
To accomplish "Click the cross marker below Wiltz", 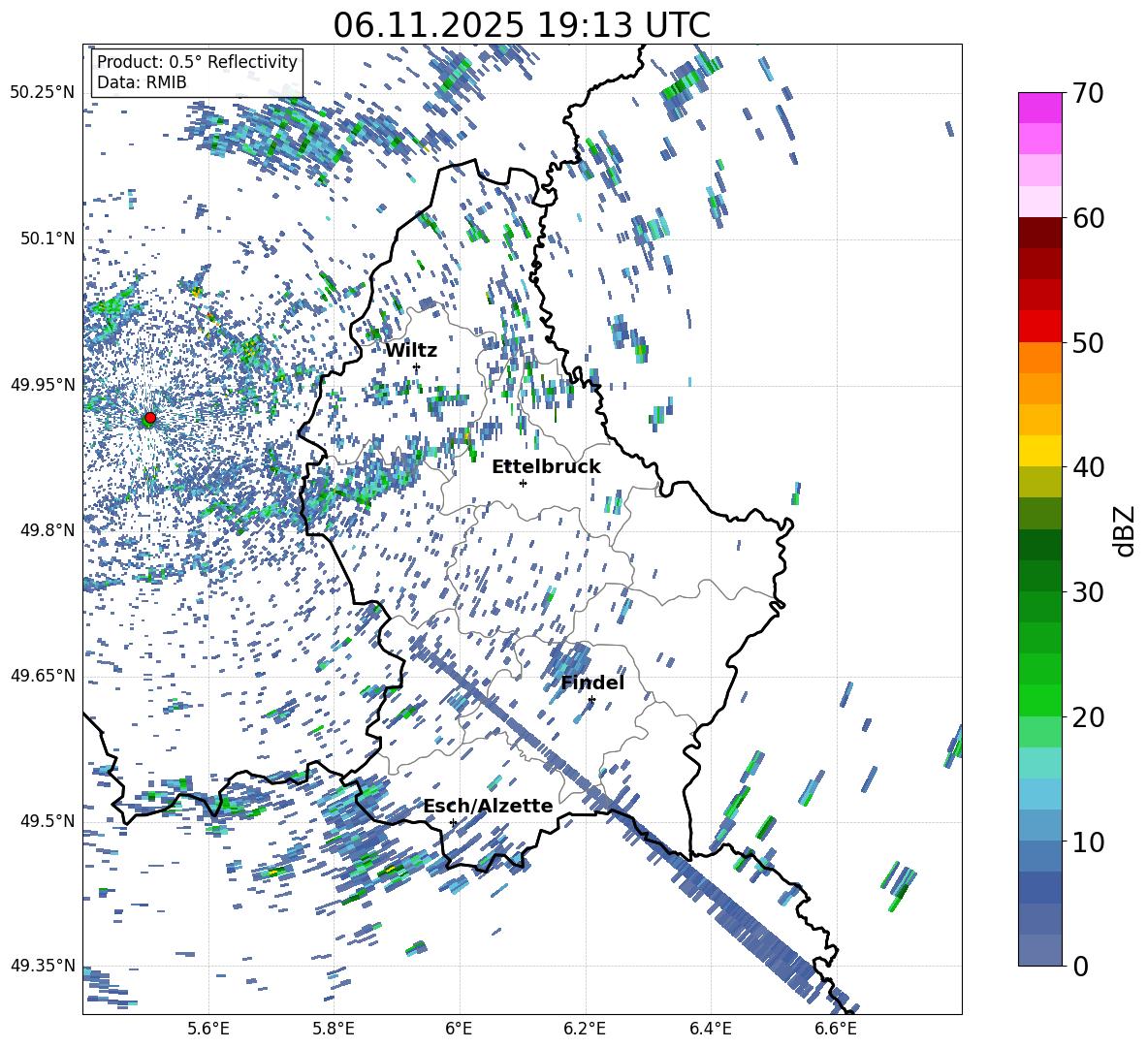I will click(417, 367).
